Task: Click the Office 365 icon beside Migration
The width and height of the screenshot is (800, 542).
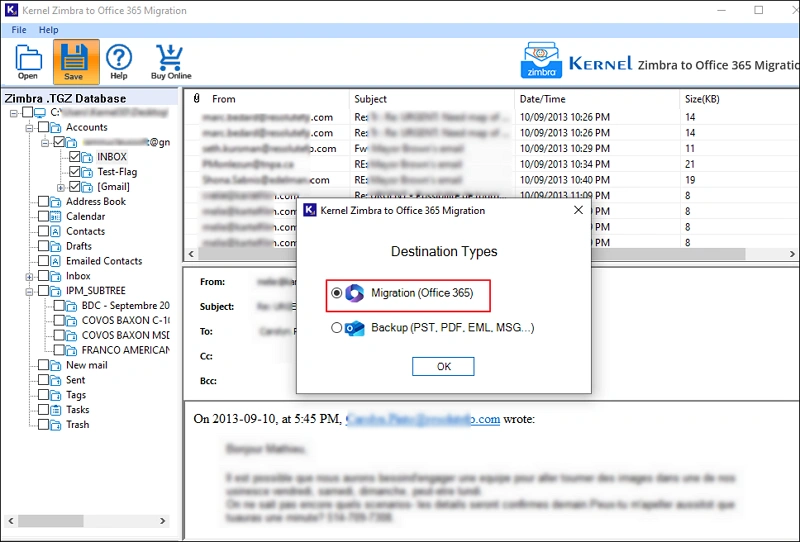Action: point(355,293)
